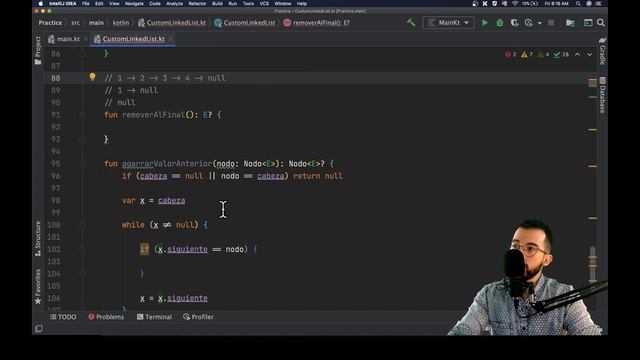Switch to the main.kt editor tab
Image resolution: width=640 pixels, height=360 pixels.
pos(64,39)
